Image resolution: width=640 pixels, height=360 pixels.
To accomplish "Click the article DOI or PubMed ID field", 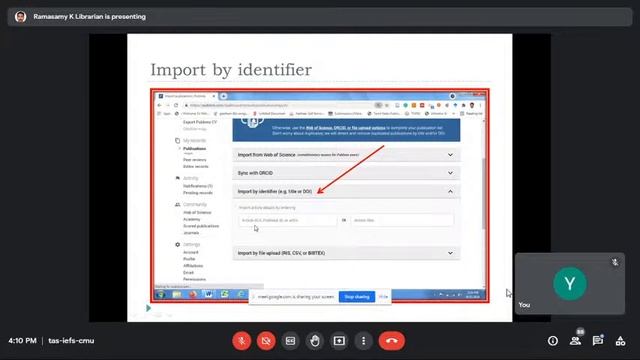I will [287, 220].
